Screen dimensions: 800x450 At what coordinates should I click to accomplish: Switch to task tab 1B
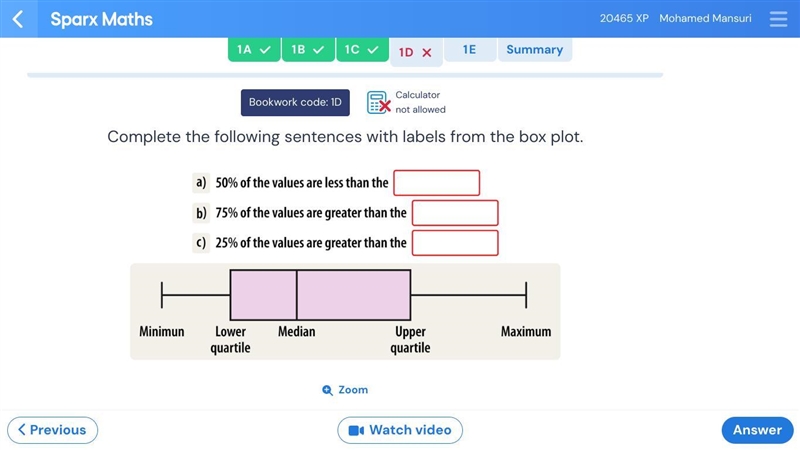point(308,49)
